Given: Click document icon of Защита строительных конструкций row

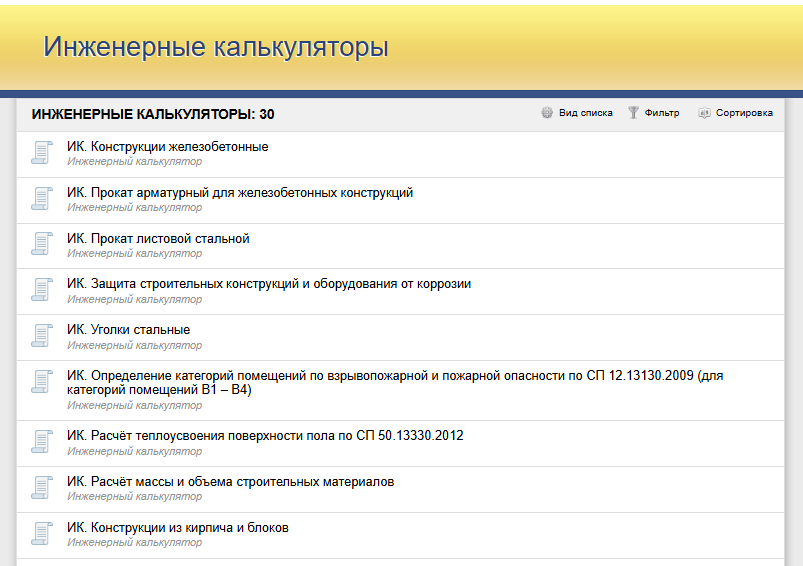Looking at the screenshot, I should pos(42,290).
